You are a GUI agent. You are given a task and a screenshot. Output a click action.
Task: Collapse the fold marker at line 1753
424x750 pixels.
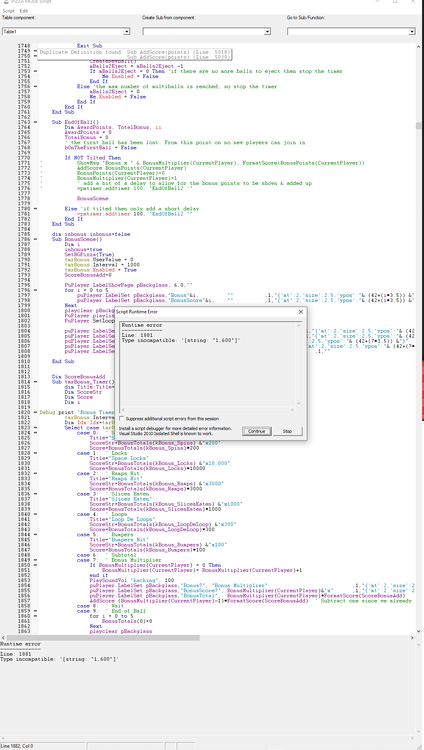coord(35,71)
